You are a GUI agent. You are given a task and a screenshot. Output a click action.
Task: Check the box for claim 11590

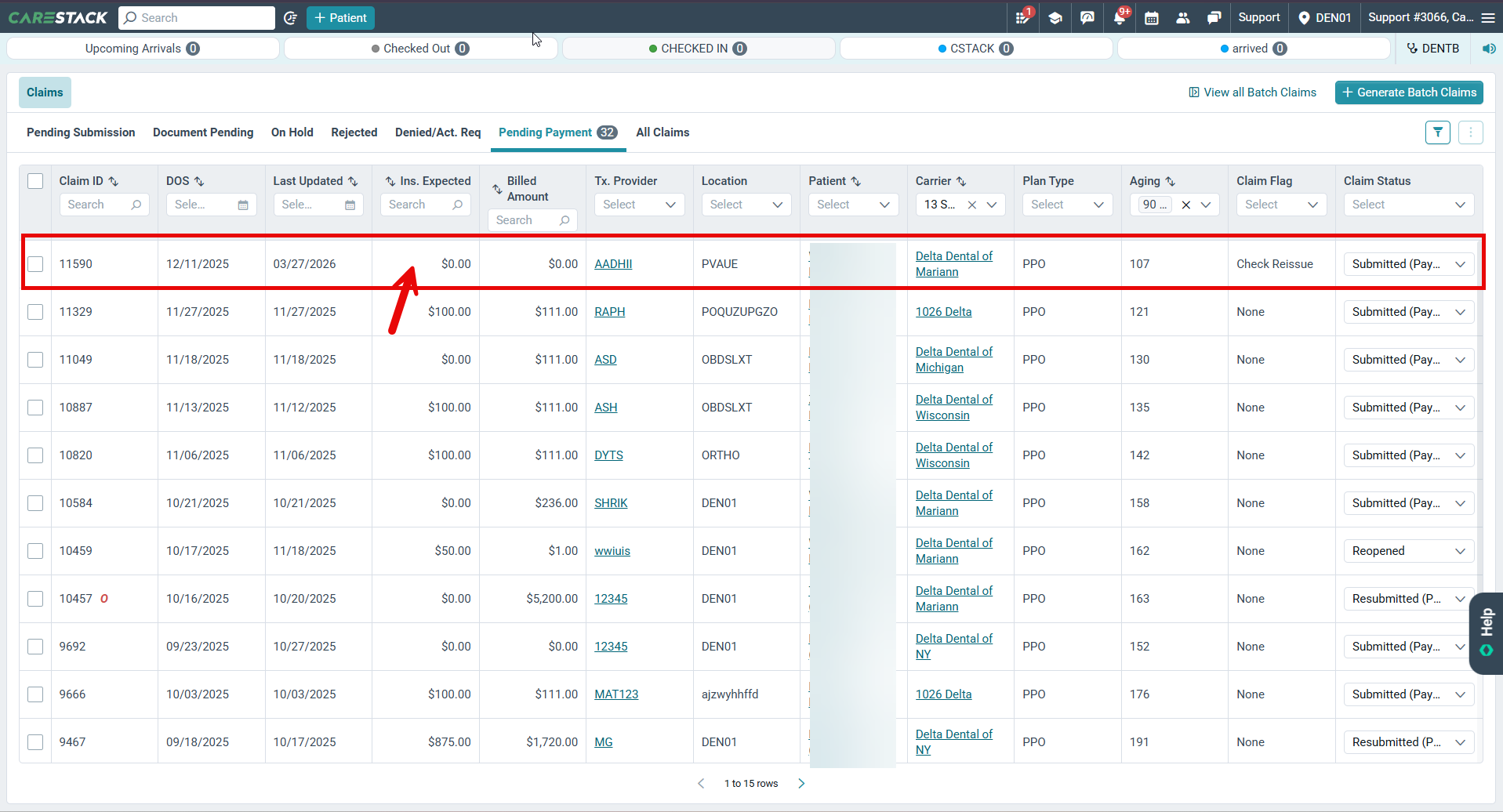coord(35,264)
